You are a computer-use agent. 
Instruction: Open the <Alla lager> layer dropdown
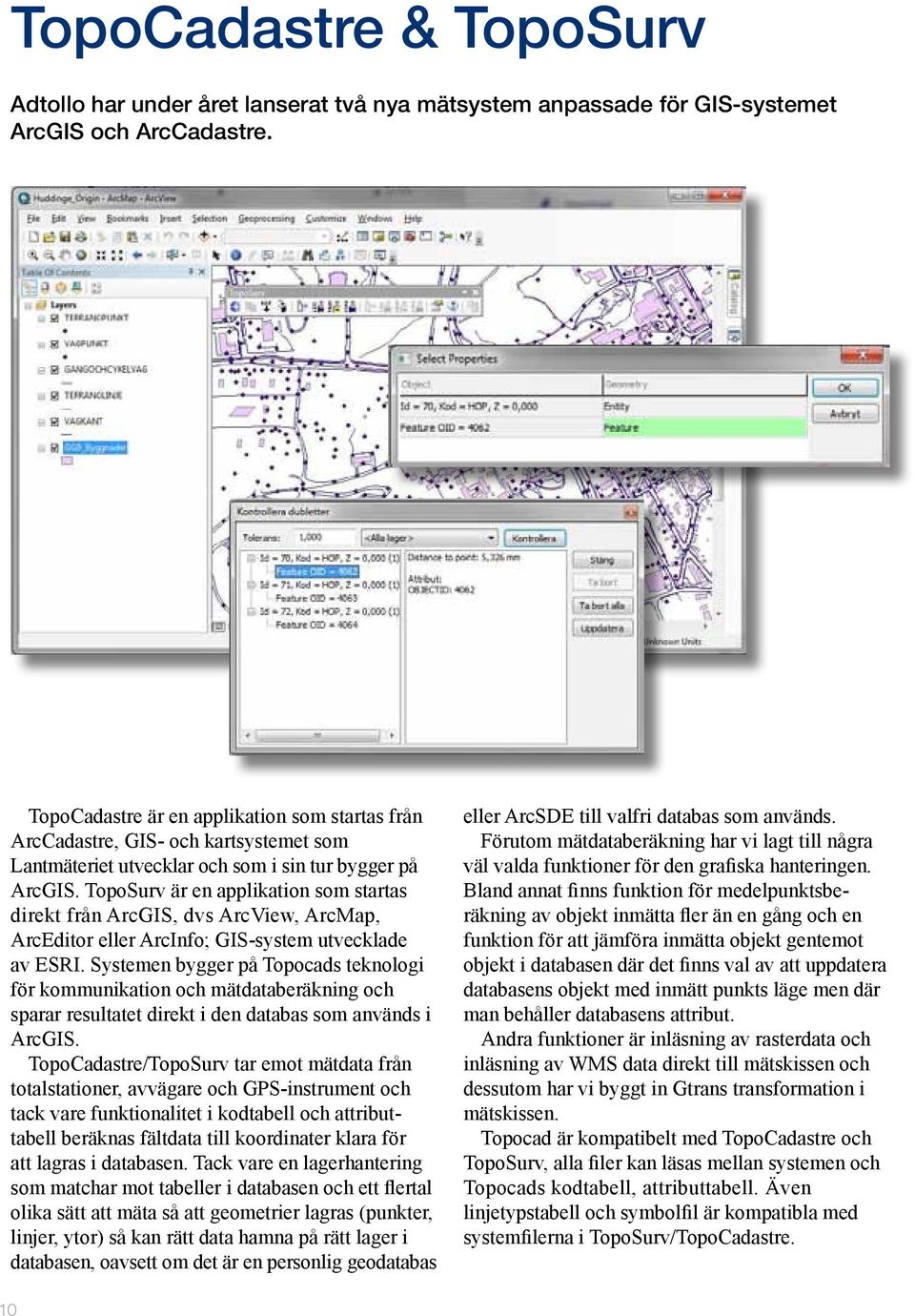(x=430, y=538)
